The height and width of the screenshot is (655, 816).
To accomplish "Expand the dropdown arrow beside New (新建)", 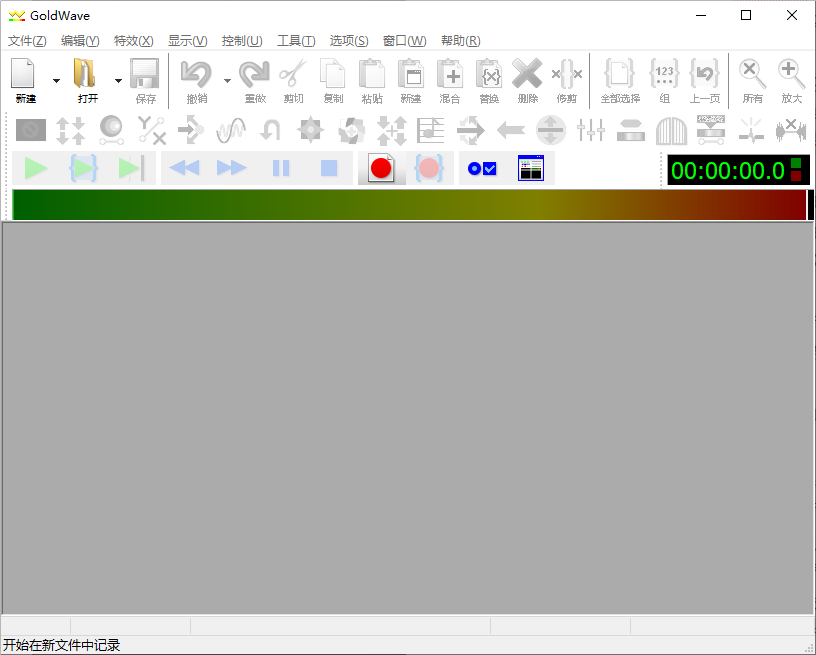I will tap(56, 80).
